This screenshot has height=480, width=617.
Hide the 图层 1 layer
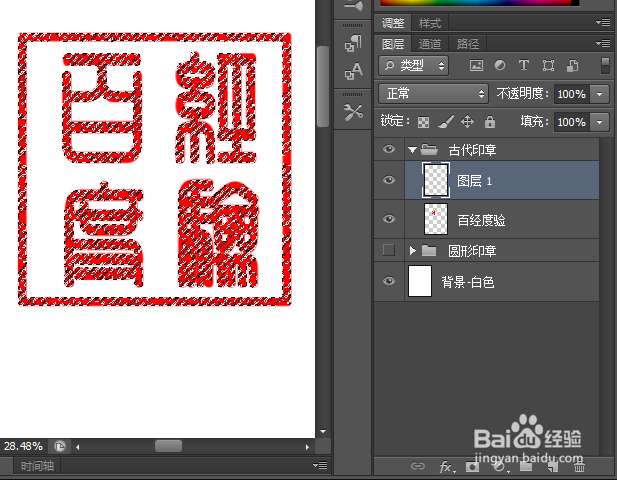point(389,180)
